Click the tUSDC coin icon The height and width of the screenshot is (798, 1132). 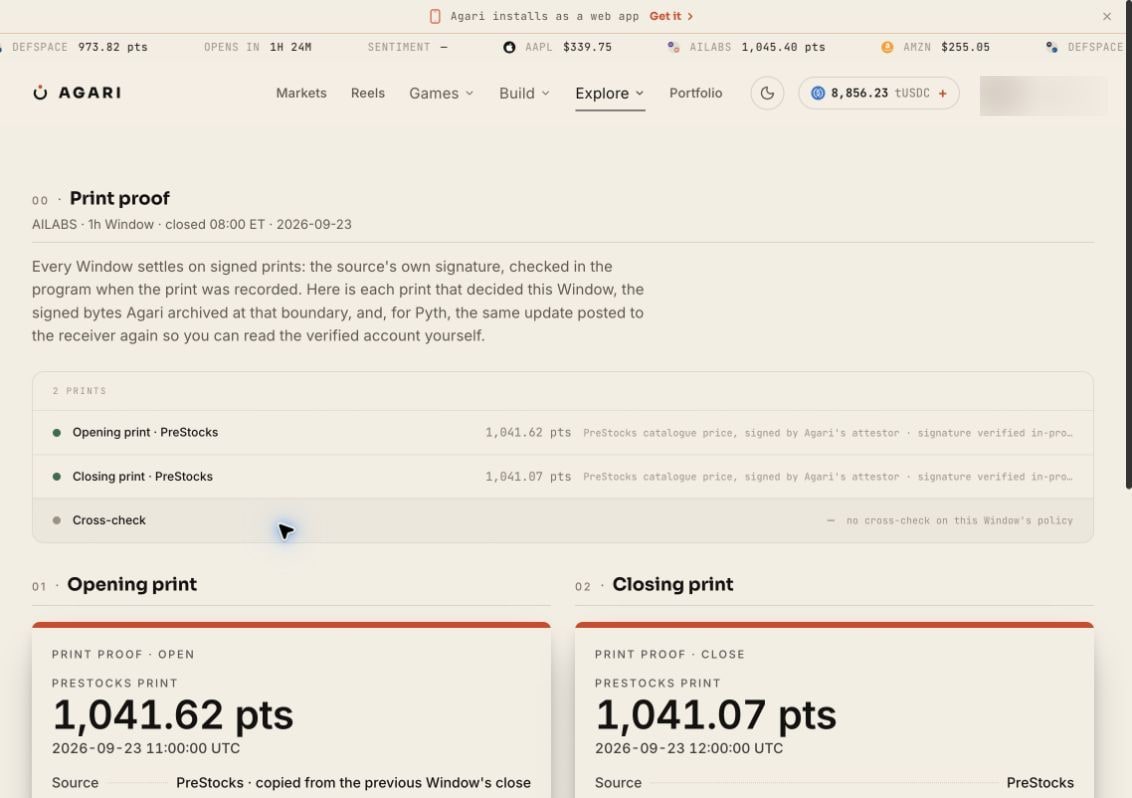(x=817, y=93)
